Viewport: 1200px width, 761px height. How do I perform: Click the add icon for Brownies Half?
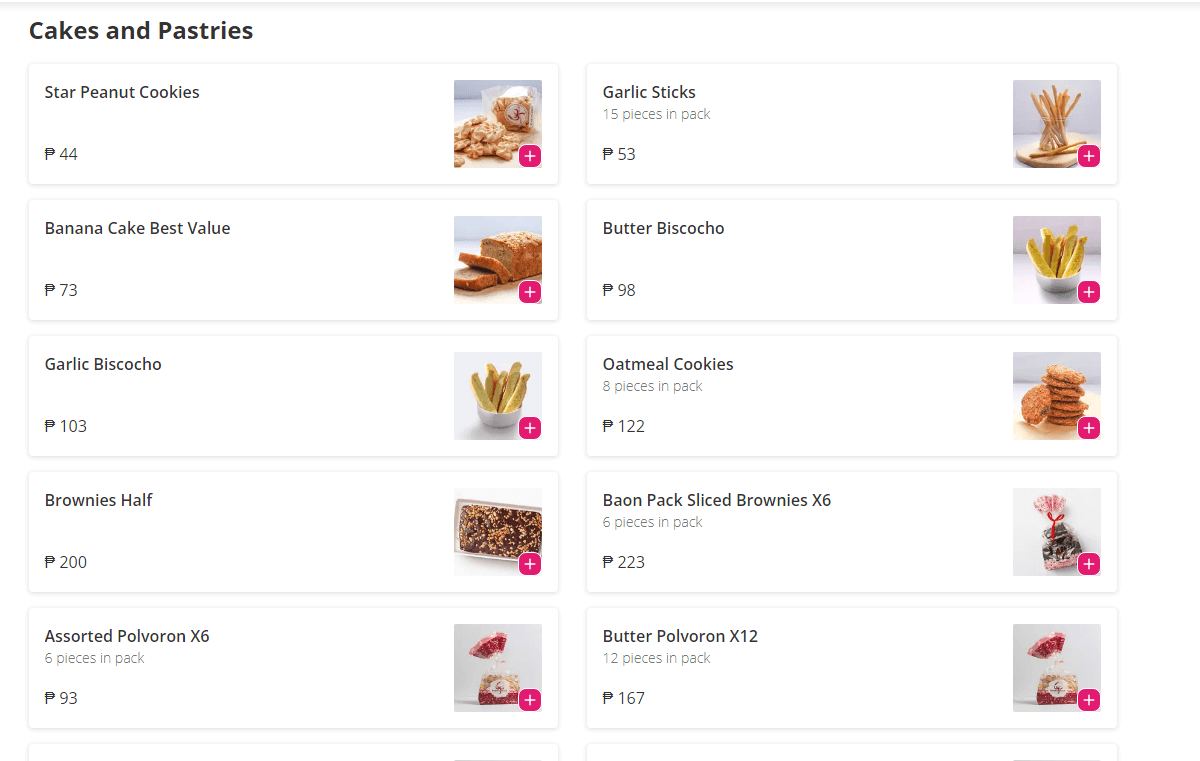pyautogui.click(x=531, y=564)
